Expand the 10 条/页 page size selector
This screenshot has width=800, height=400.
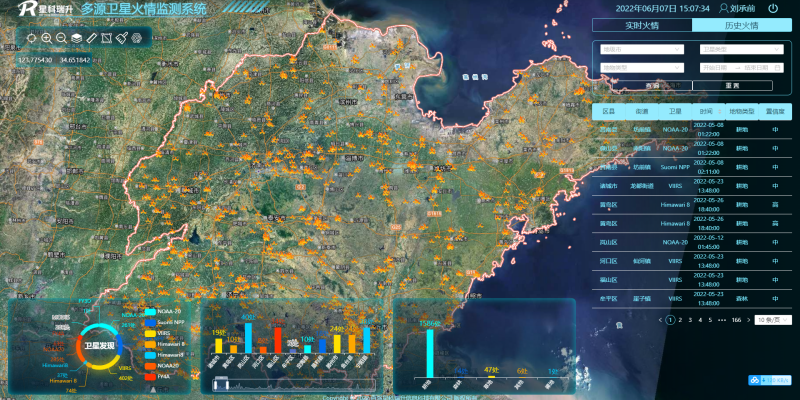coord(772,320)
